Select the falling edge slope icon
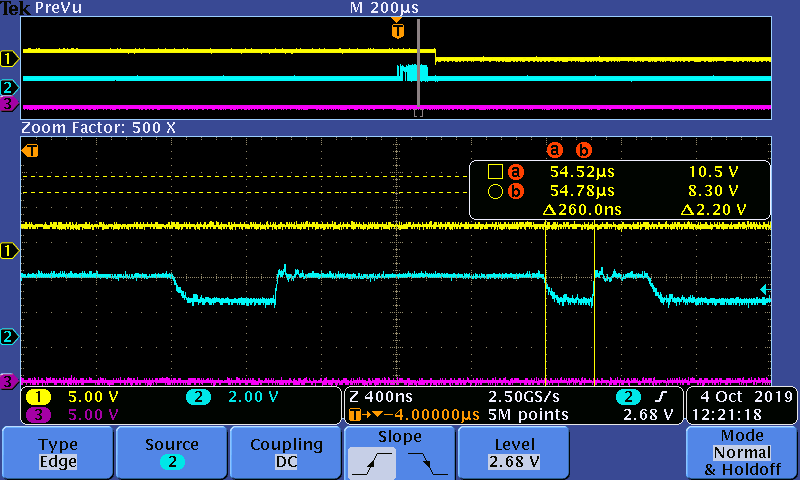 [427, 463]
